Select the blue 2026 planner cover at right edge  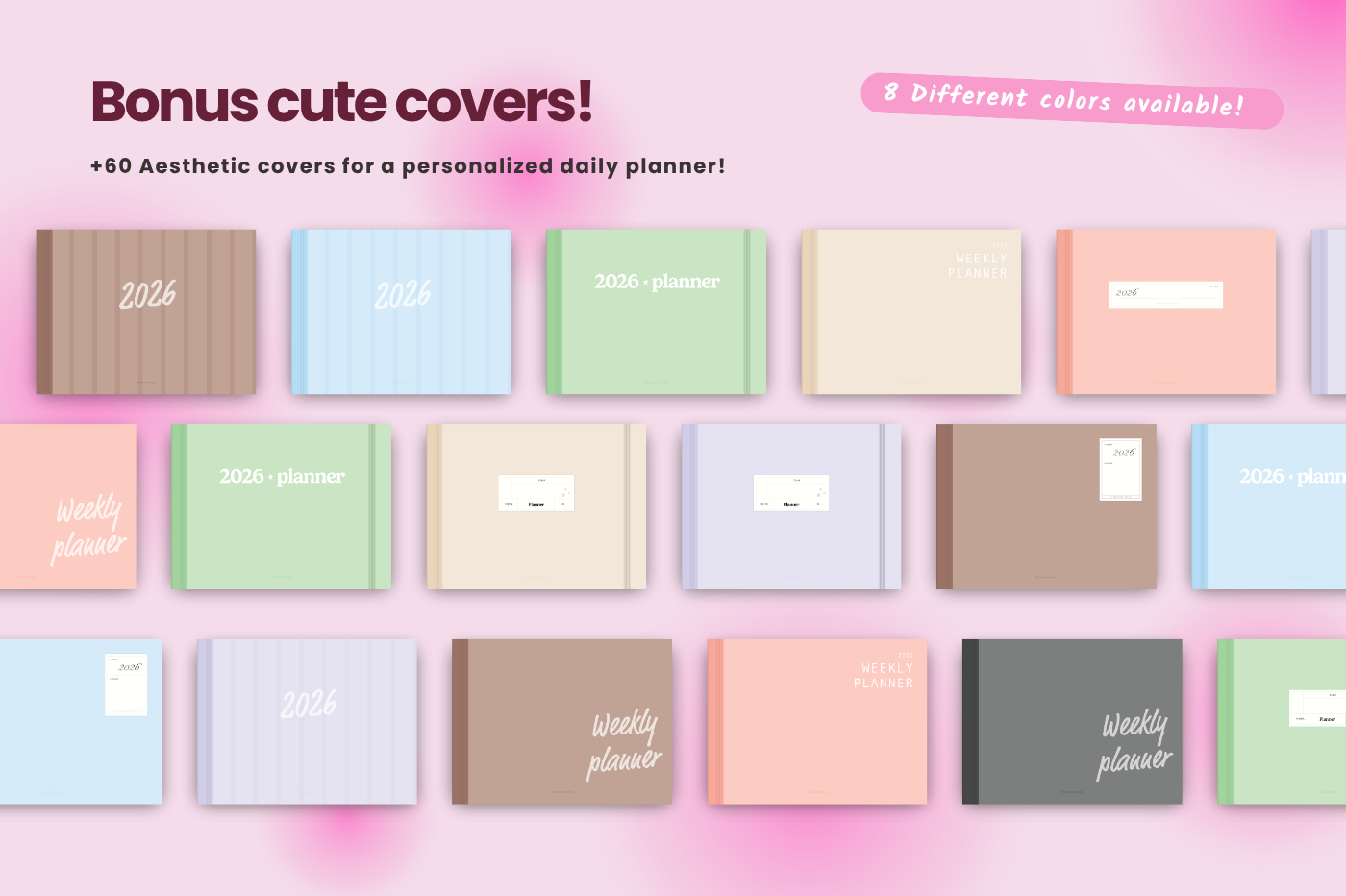[x=1269, y=507]
